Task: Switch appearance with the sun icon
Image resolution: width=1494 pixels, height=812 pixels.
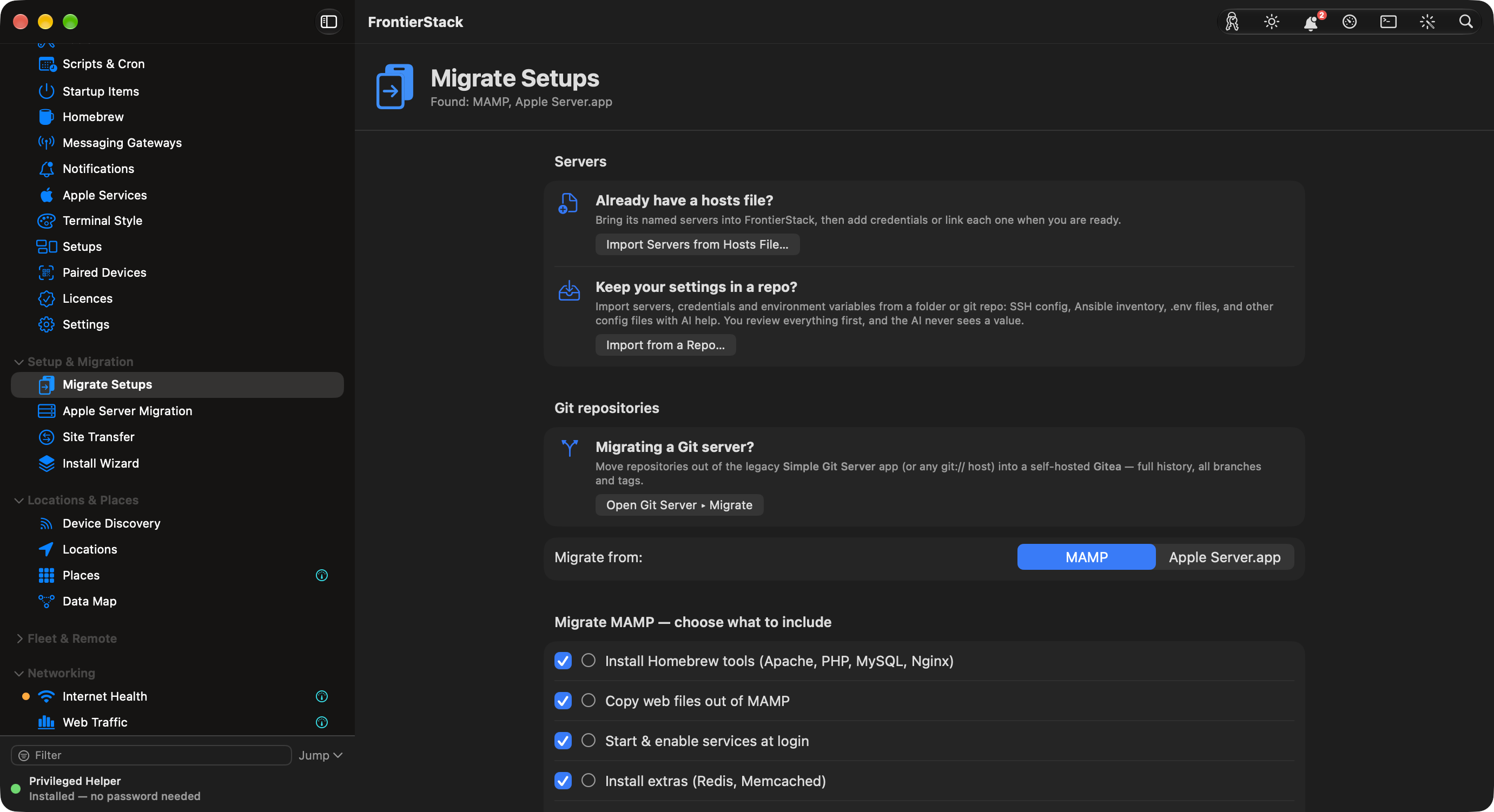Action: coord(1271,22)
